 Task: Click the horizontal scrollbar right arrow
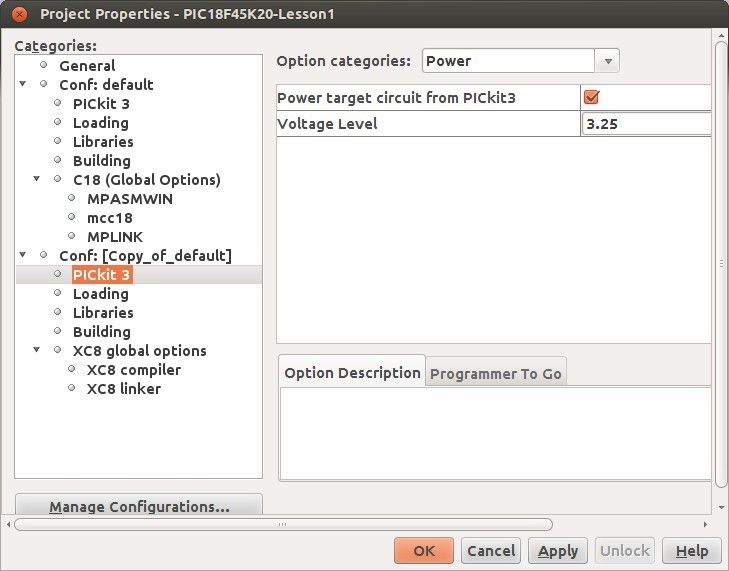coord(706,525)
